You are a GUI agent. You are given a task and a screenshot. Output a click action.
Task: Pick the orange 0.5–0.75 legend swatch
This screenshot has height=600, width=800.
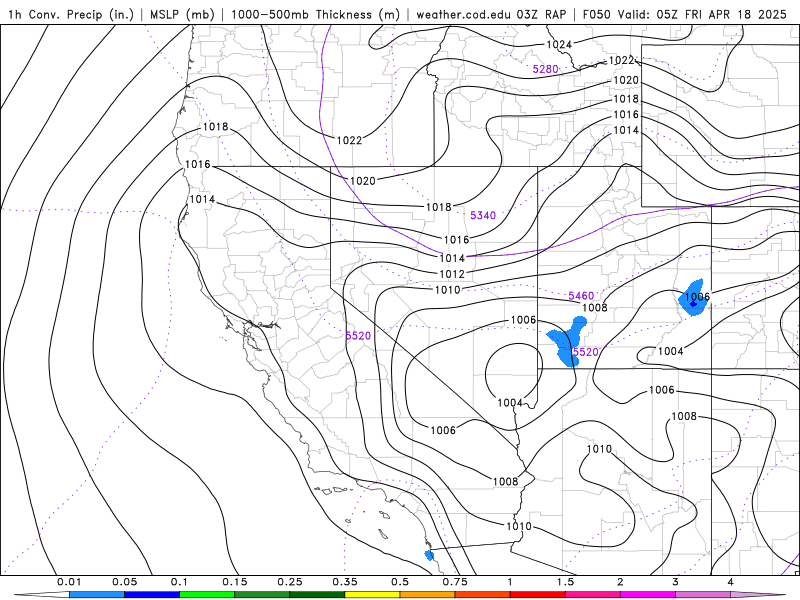click(428, 595)
